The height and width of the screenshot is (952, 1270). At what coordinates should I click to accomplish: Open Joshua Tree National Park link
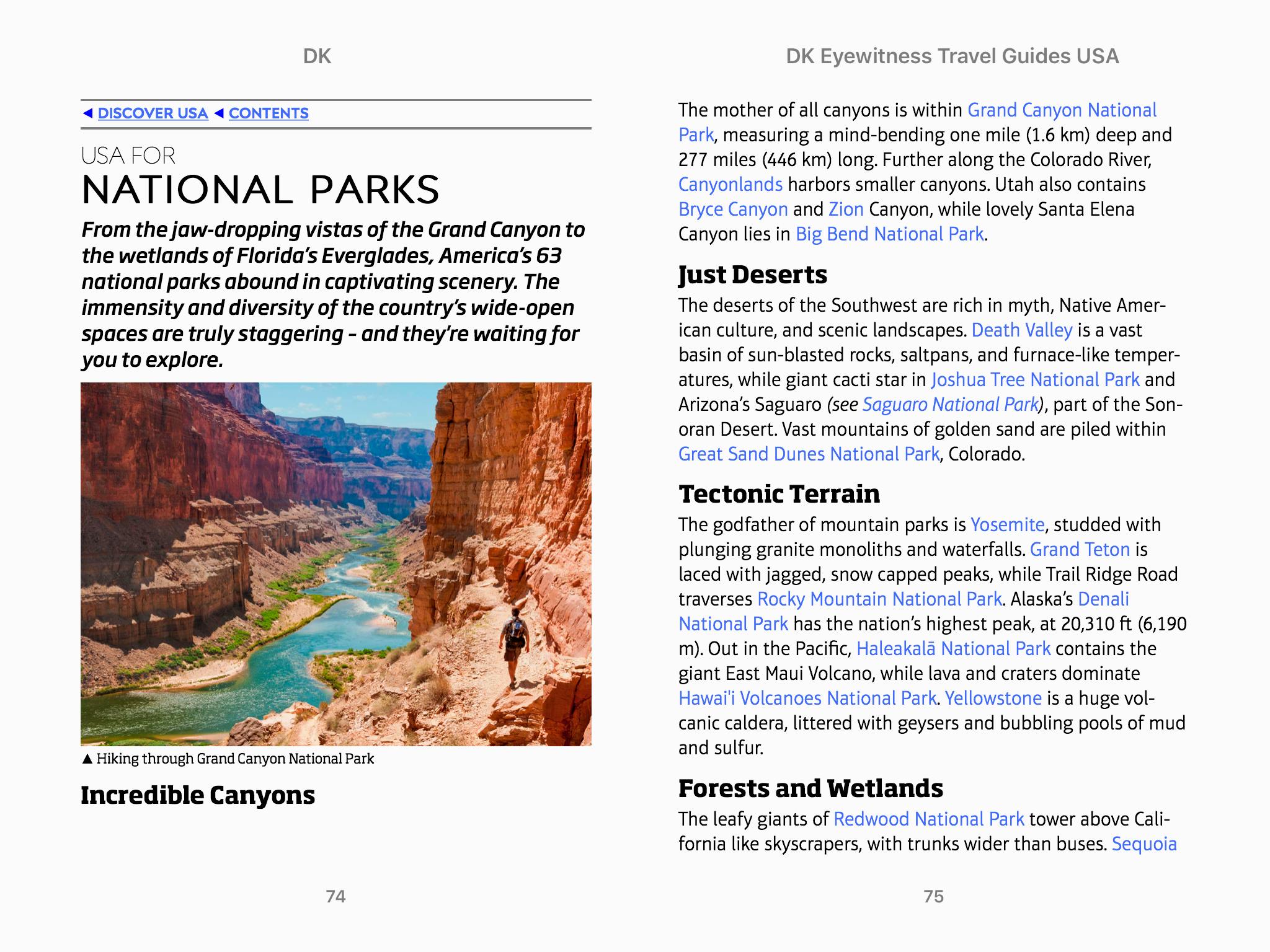[x=1034, y=380]
